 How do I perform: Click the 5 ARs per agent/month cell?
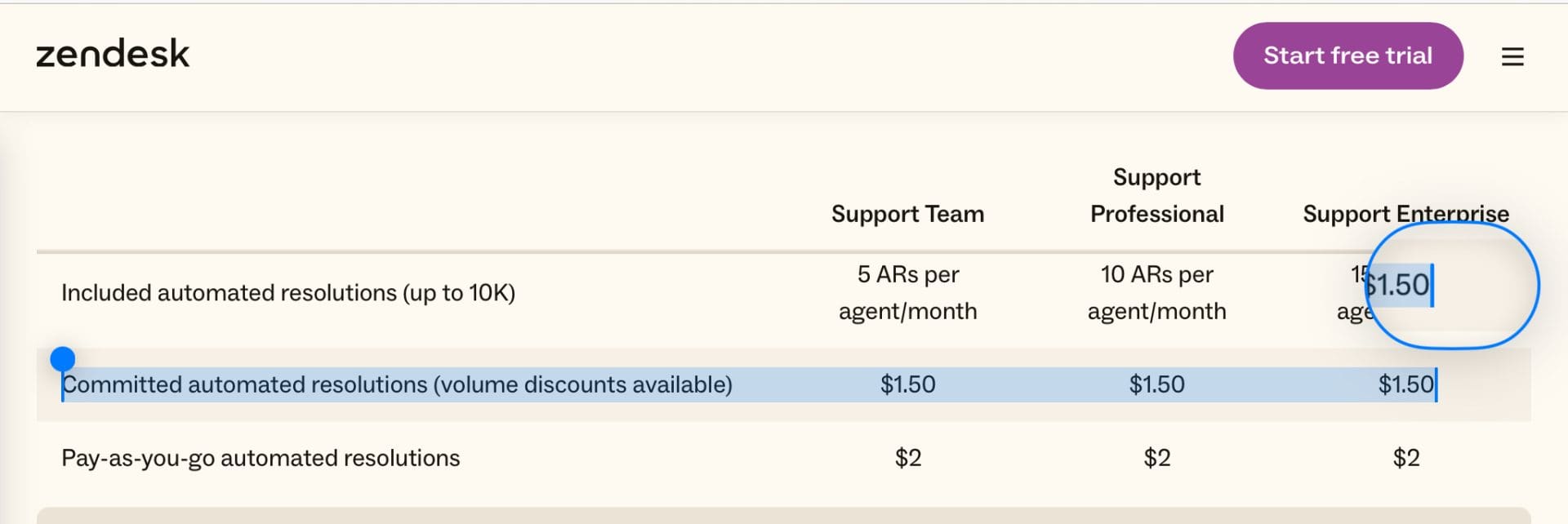tap(907, 293)
